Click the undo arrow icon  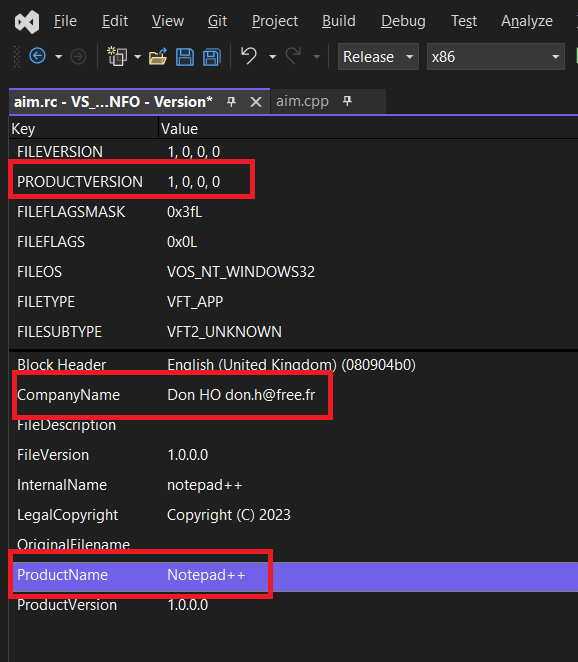coord(249,56)
